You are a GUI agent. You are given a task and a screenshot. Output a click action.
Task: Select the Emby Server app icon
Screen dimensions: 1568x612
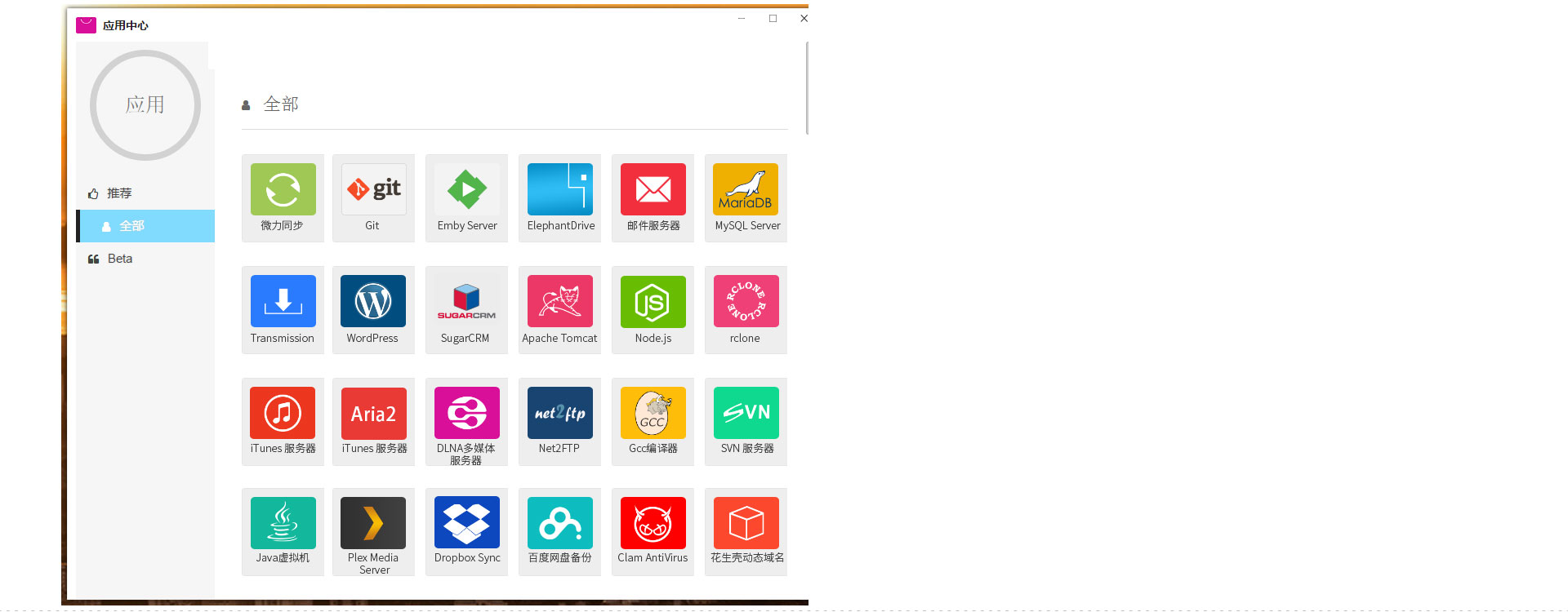[466, 189]
